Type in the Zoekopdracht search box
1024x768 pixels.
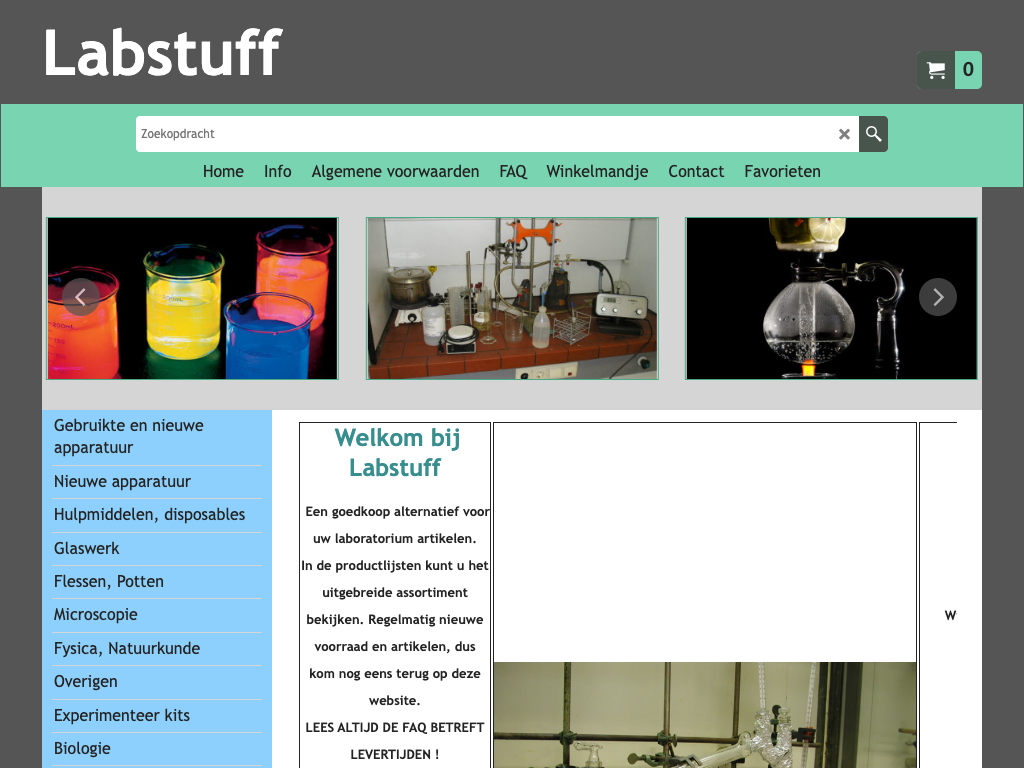[480, 134]
